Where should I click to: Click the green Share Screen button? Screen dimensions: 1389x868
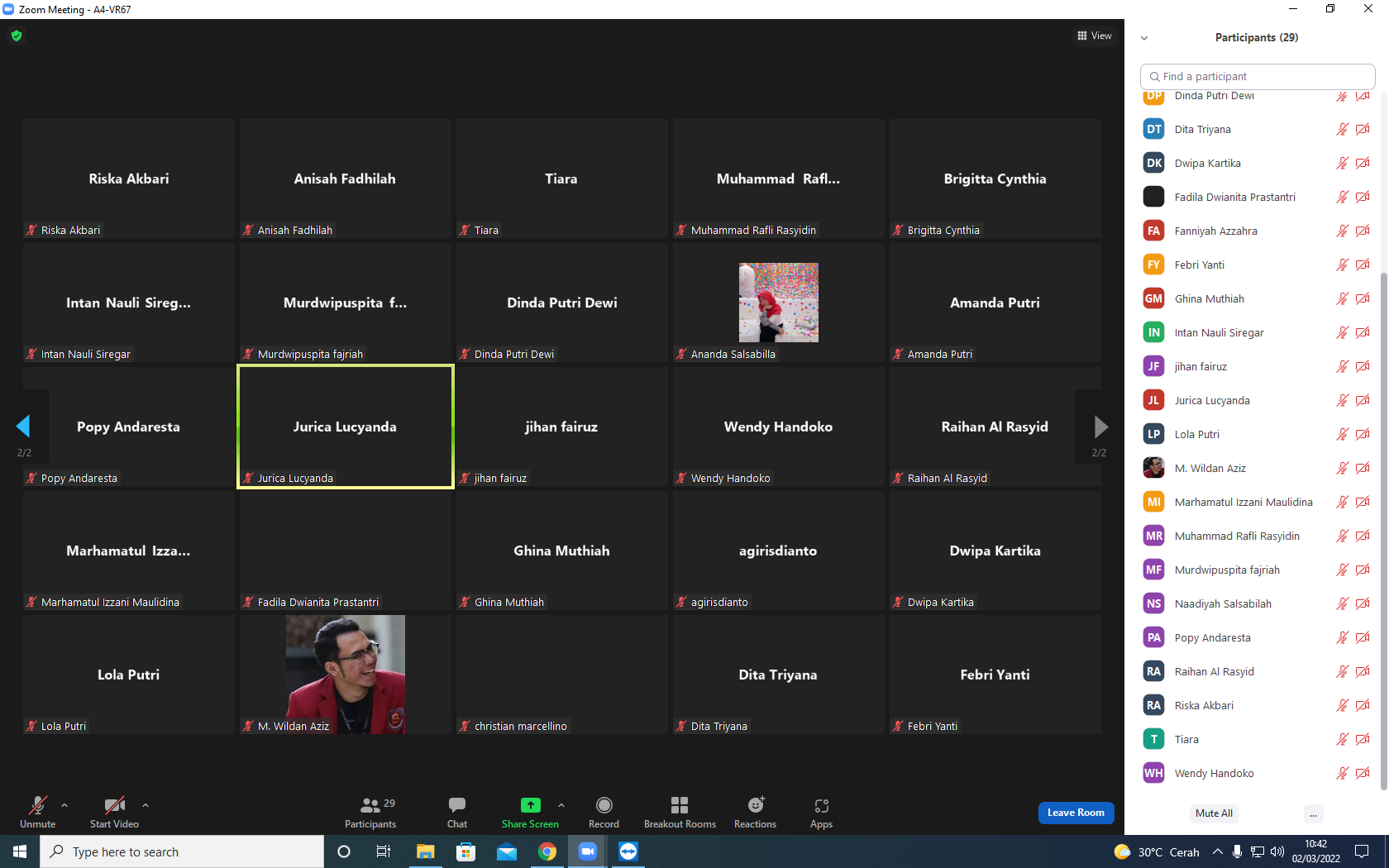point(530,812)
